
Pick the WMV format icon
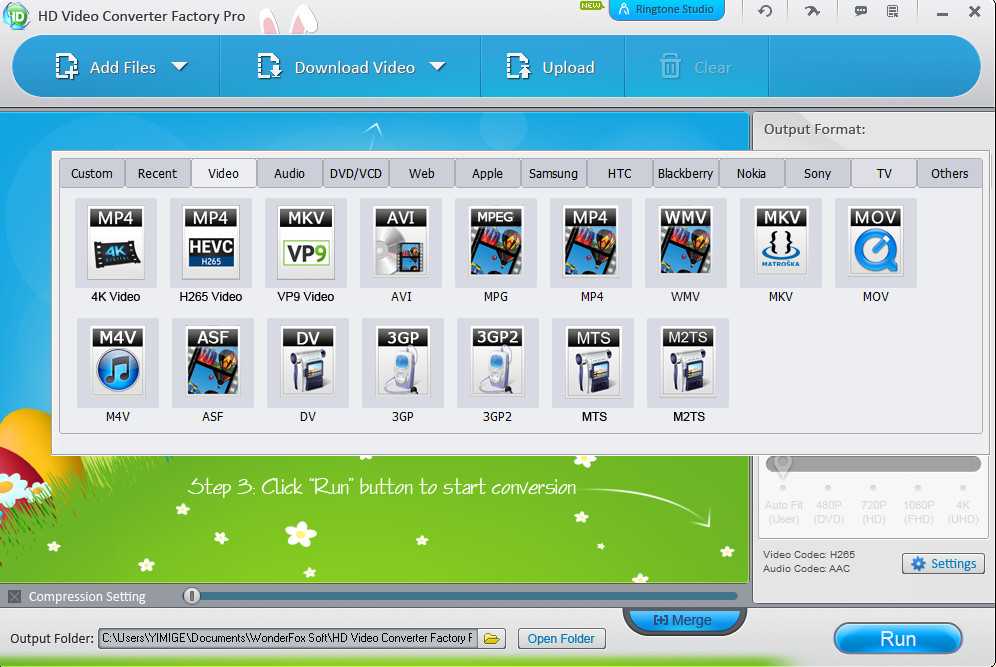(685, 243)
